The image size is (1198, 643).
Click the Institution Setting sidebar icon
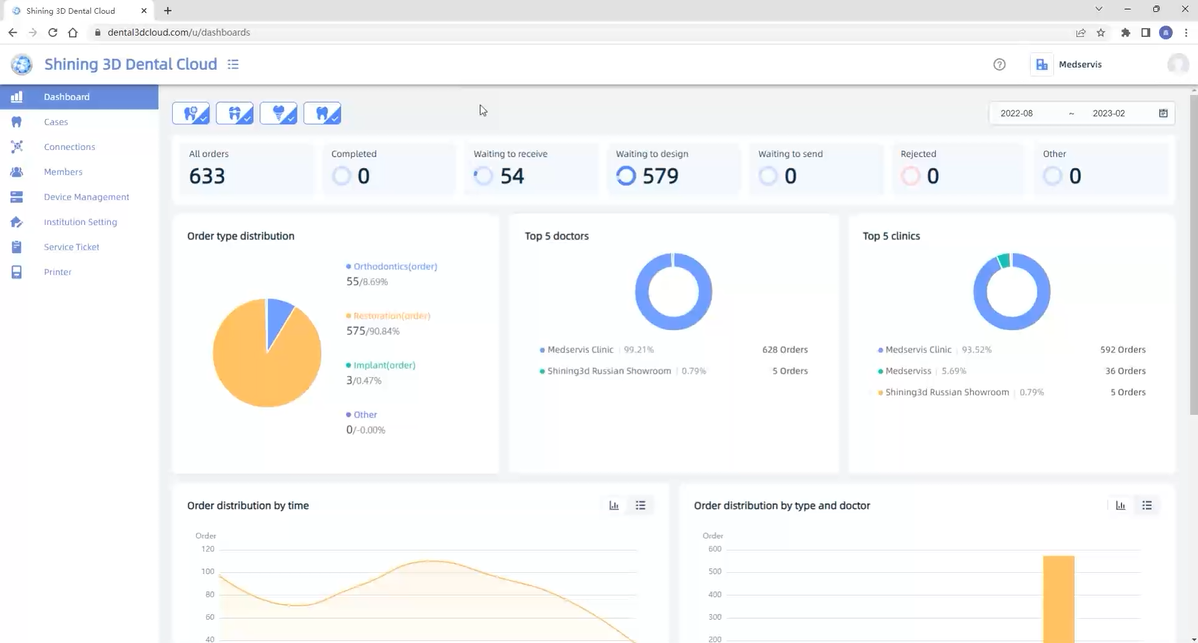[16, 222]
